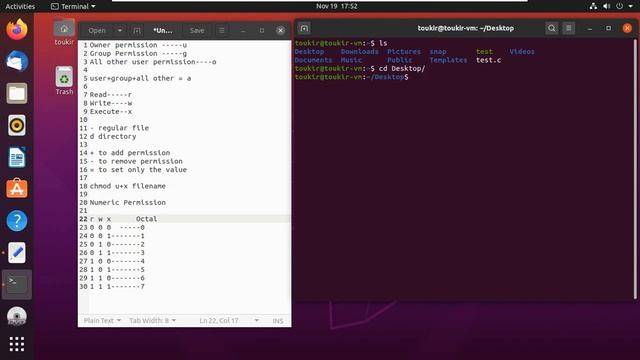Click the Save button in text editor
The image size is (640, 360).
197,31
